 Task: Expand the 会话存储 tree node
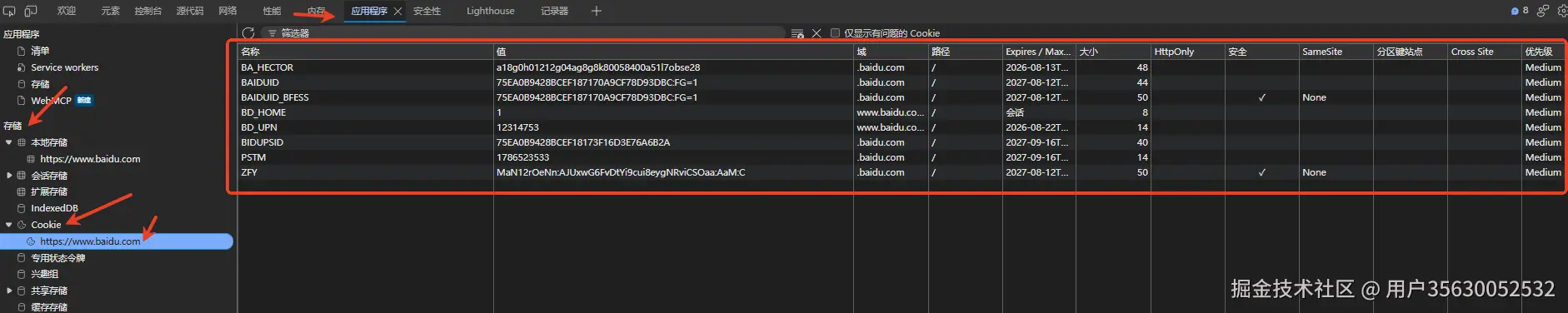pyautogui.click(x=9, y=176)
